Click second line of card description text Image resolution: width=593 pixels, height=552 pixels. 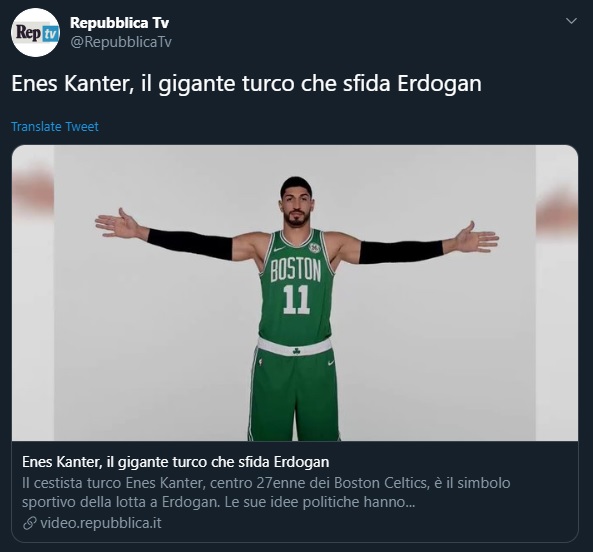coord(219,502)
